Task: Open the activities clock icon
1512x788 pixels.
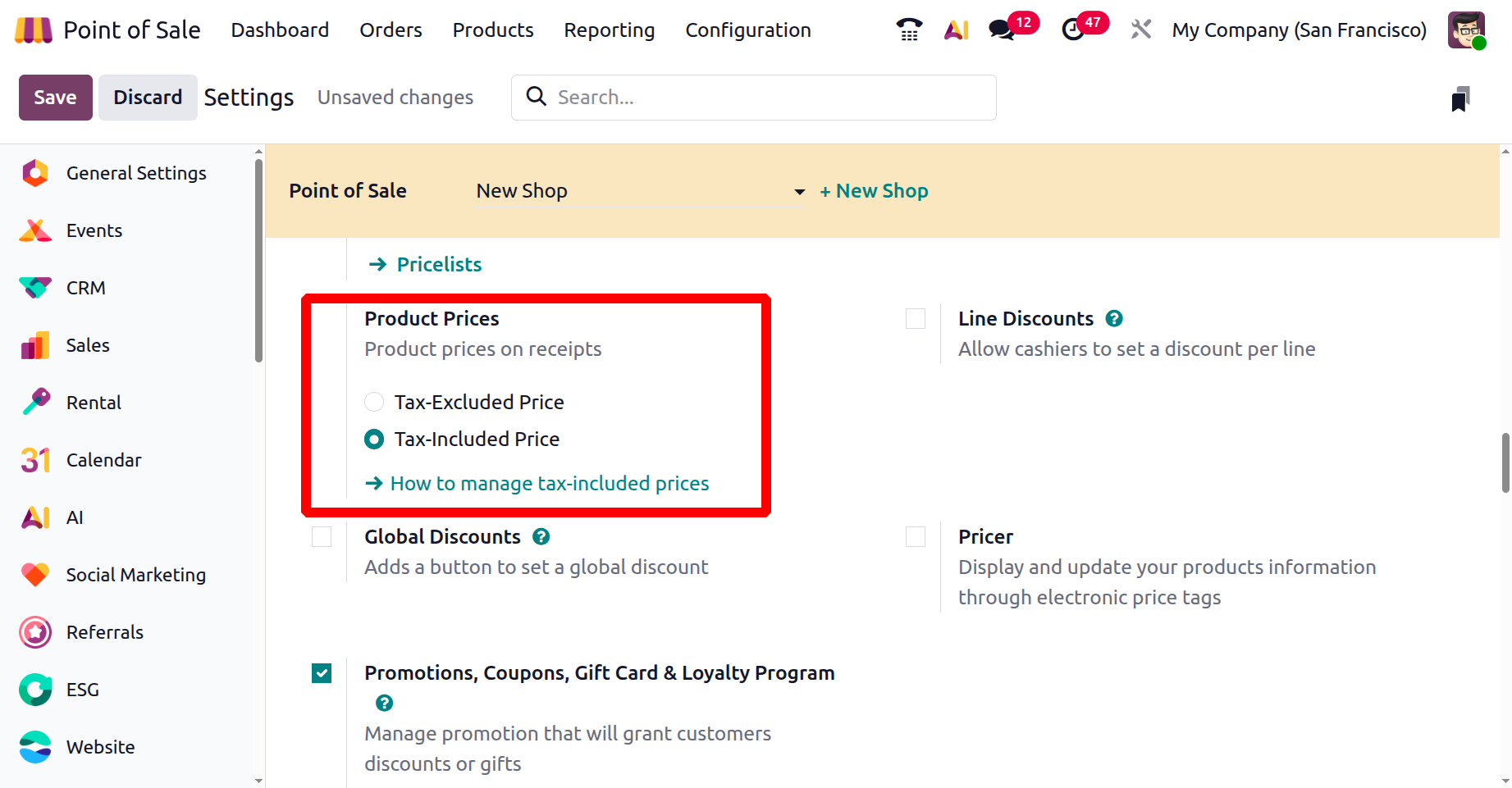Action: point(1072,30)
